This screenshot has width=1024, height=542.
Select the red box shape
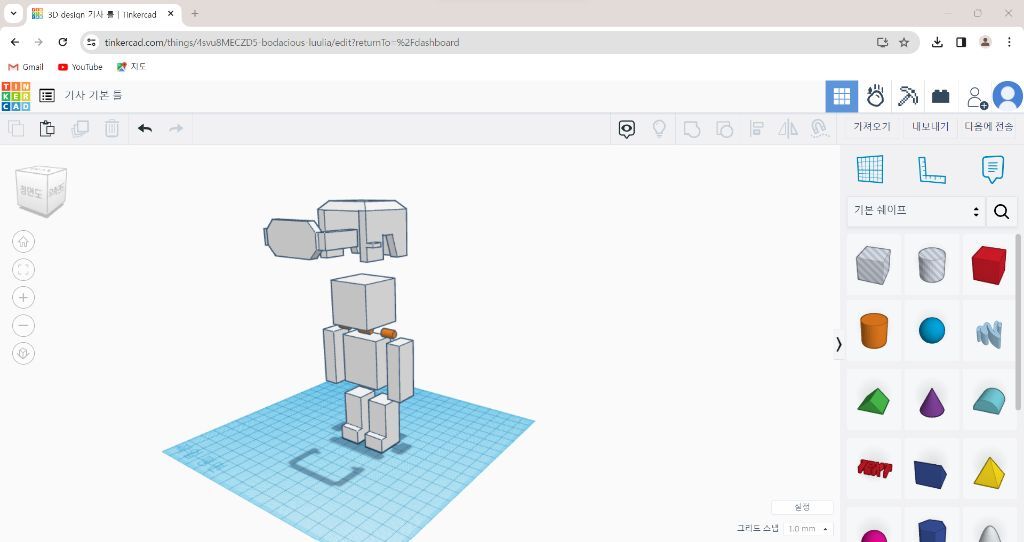988,264
